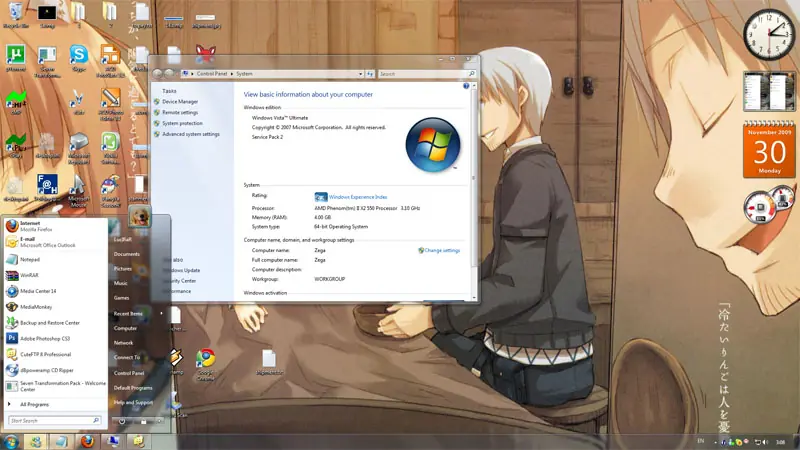Viewport: 800px width, 450px height.
Task: Open Games from Start menu
Action: (x=121, y=298)
